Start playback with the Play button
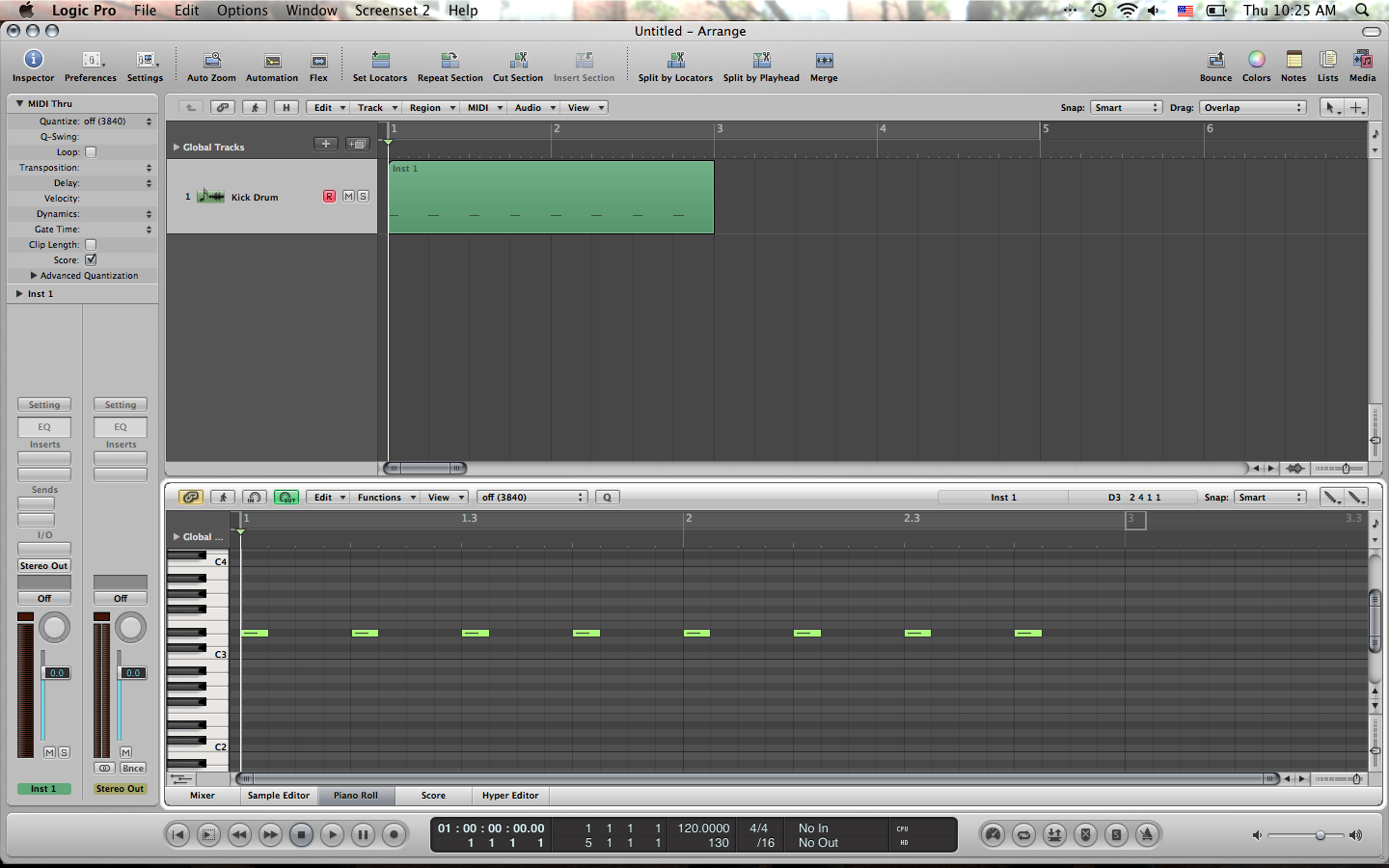Image resolution: width=1389 pixels, height=868 pixels. click(x=332, y=835)
